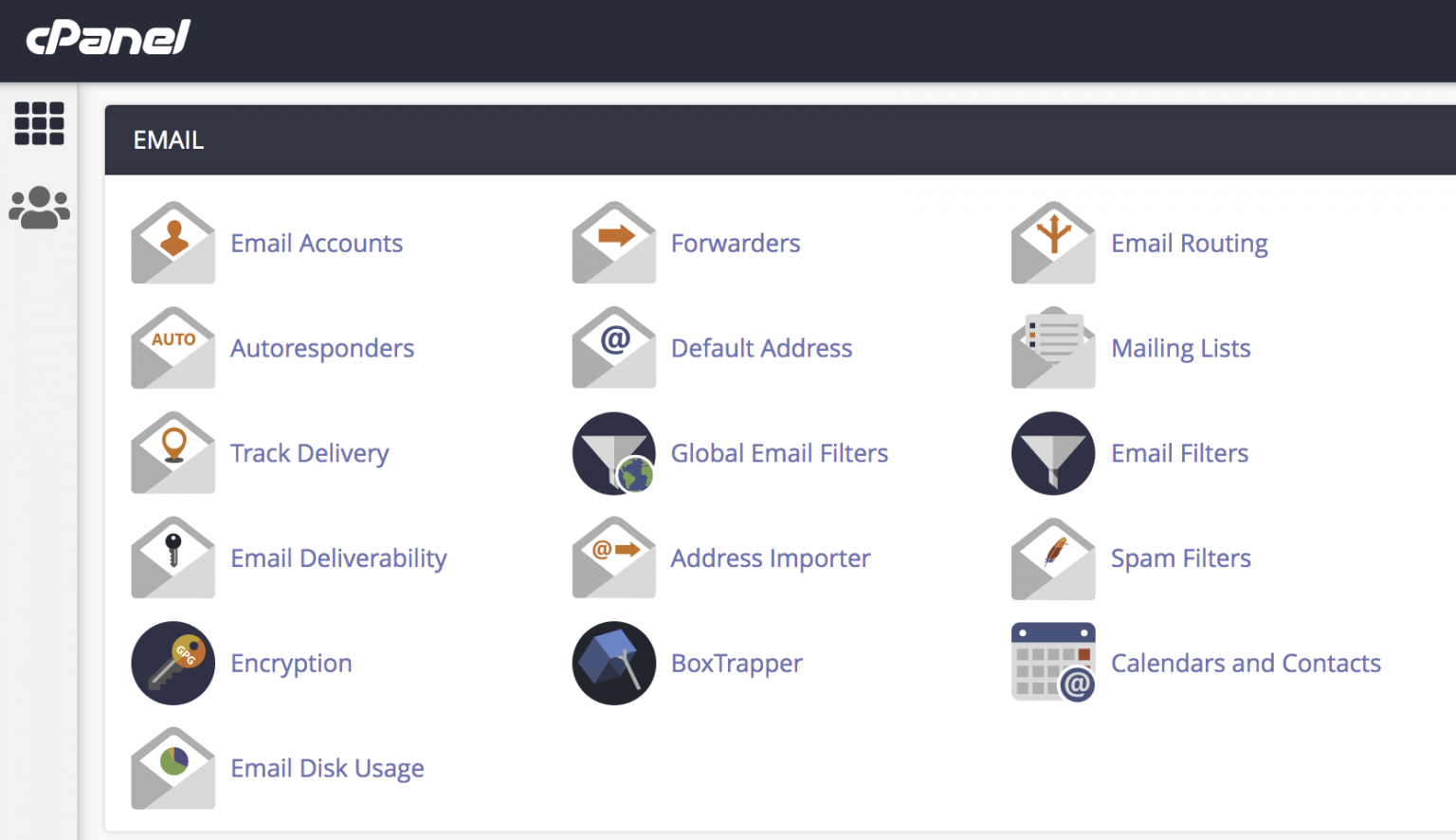Select the Global Email Filters funnel icon
Screen dimensions: 1456x840
(613, 453)
